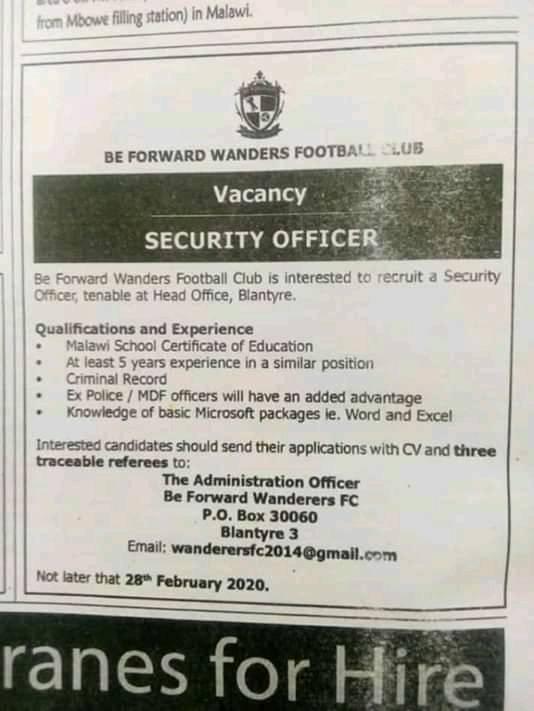
Task: Click the 'Malawi School Certificate of Education' bullet
Action: tap(189, 346)
